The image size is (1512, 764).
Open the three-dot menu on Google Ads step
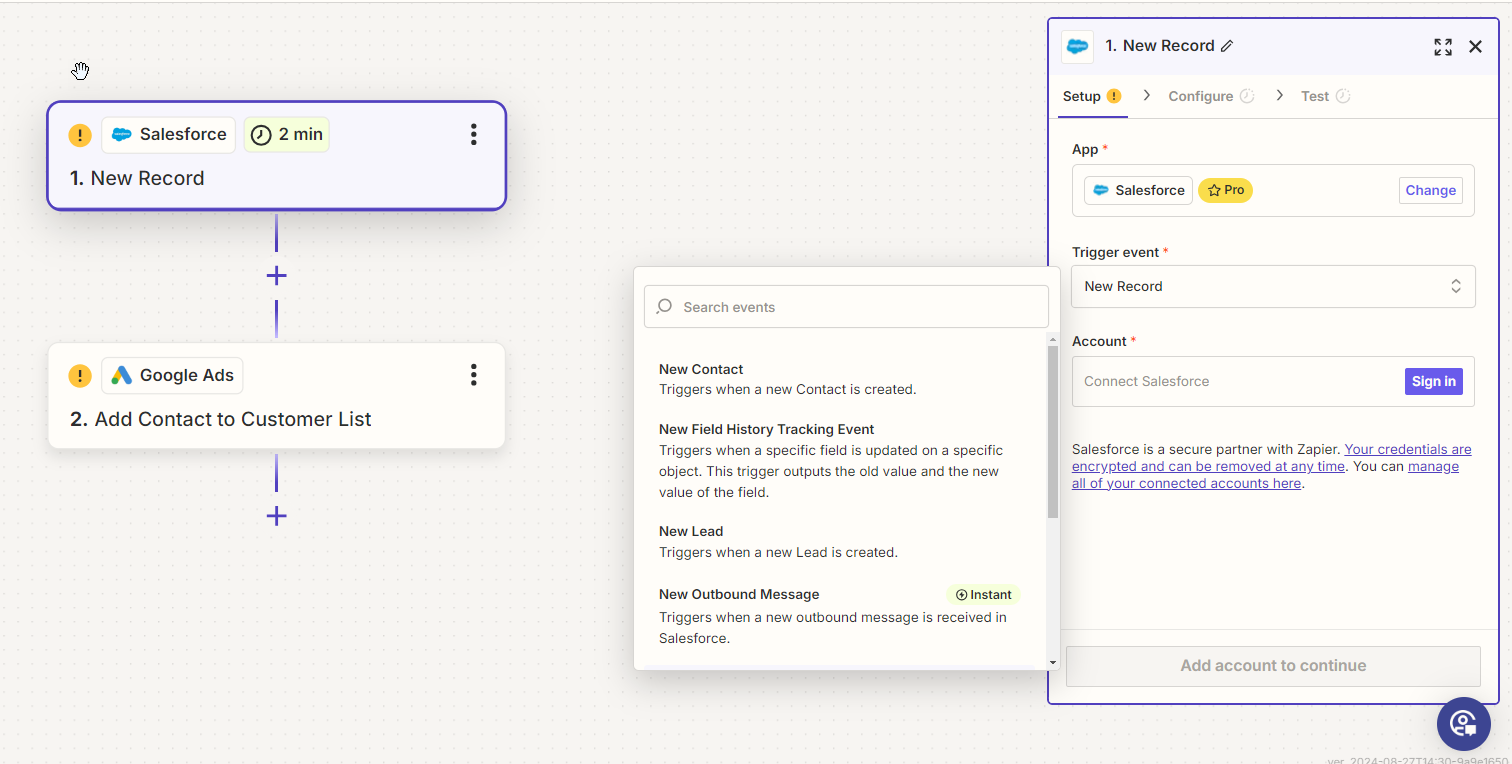click(x=473, y=375)
